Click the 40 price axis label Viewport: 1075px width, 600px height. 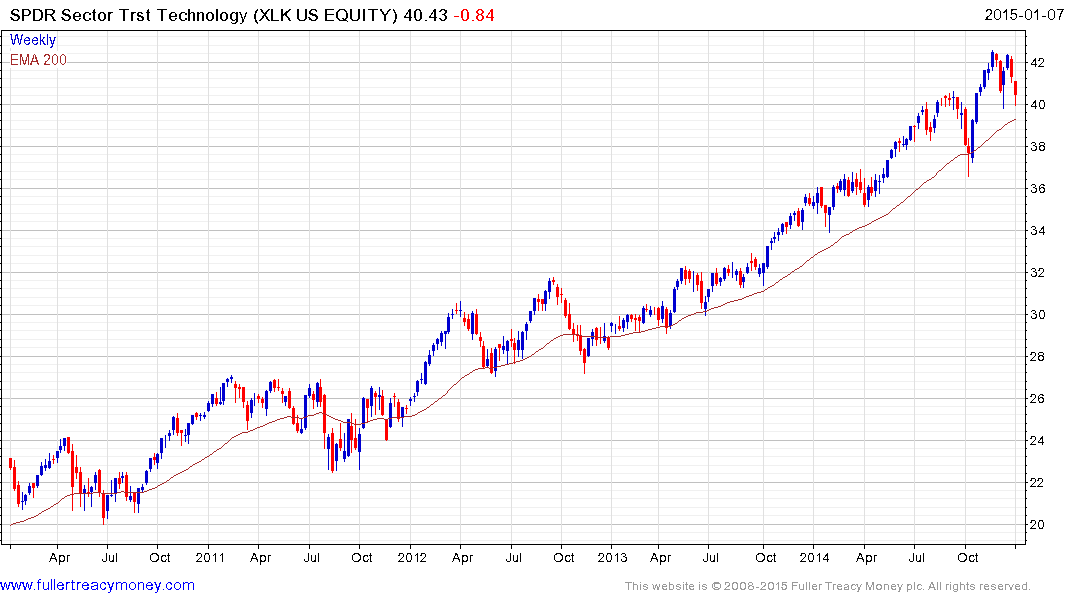[1037, 105]
